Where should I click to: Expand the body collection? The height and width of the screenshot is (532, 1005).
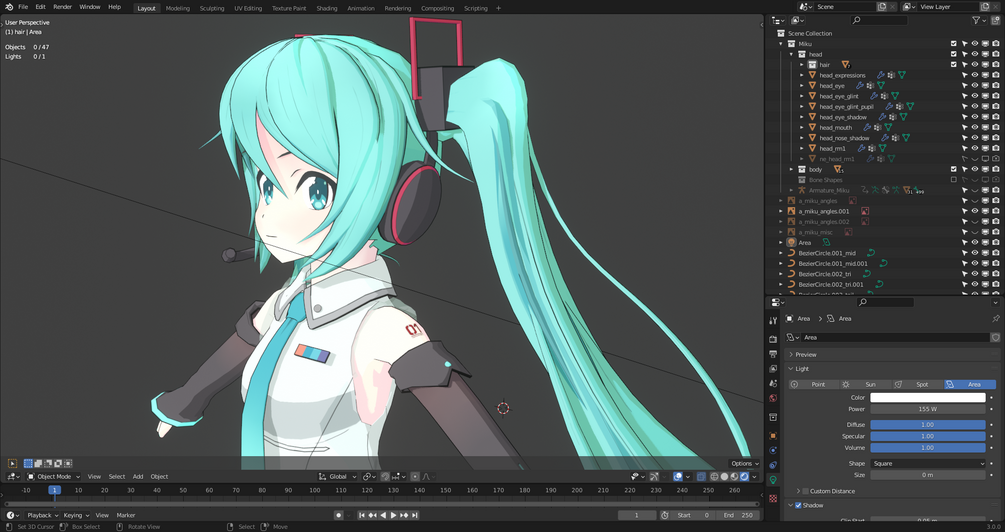pos(792,170)
